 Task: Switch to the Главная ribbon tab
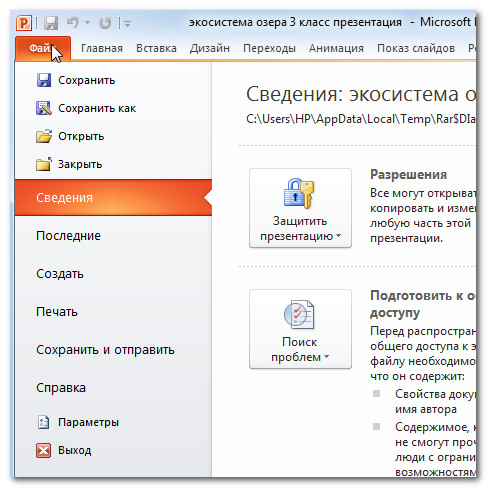pos(102,48)
